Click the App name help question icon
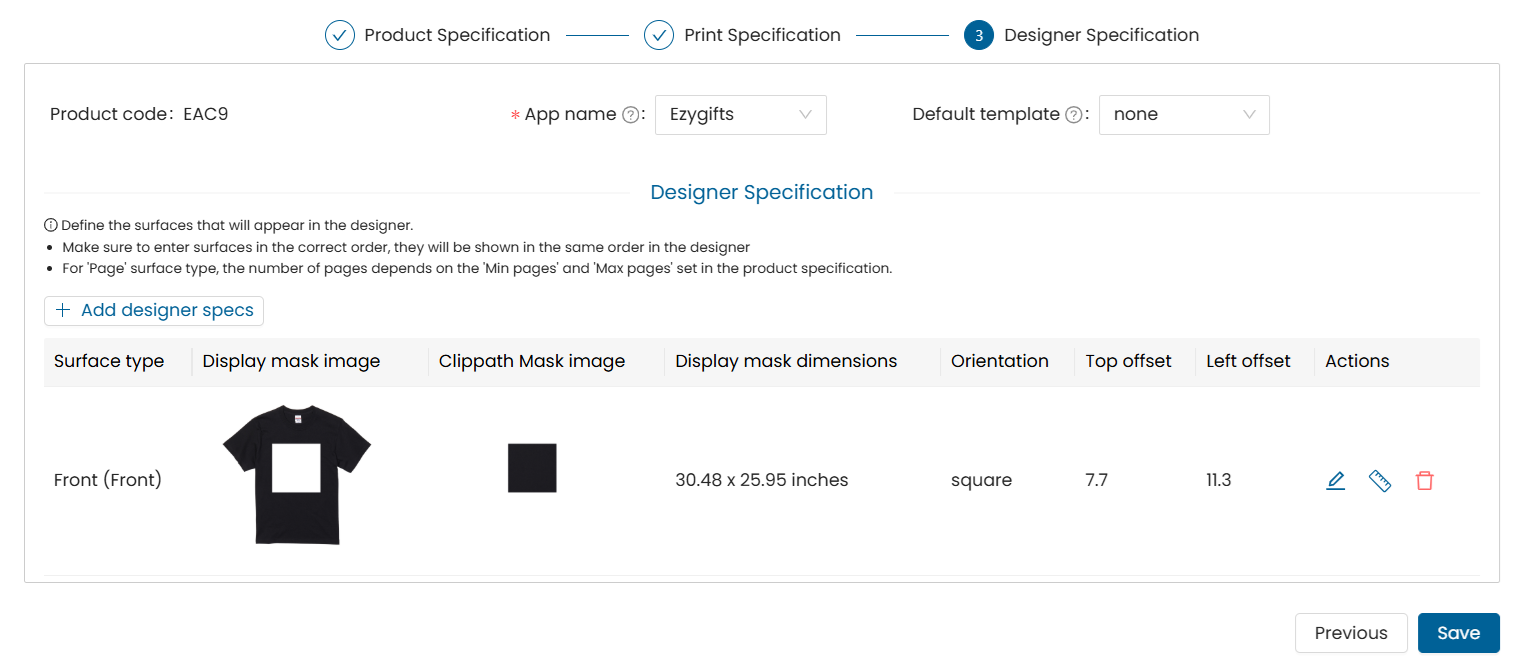The height and width of the screenshot is (671, 1526). pyautogui.click(x=630, y=115)
